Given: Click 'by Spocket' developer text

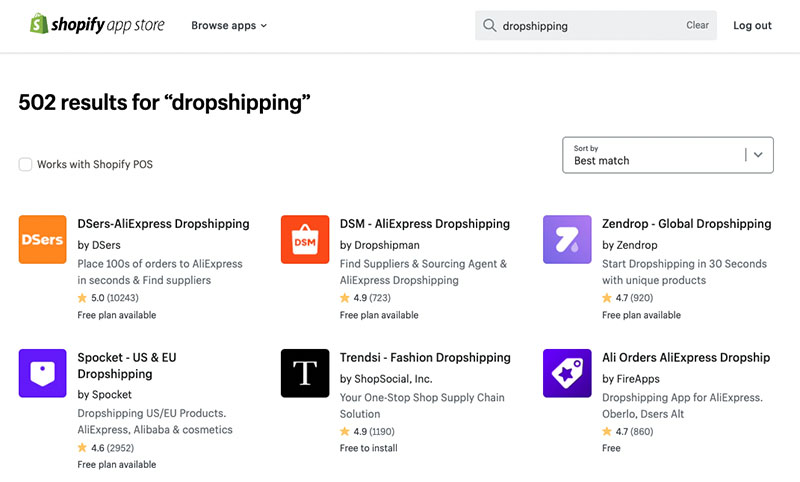Looking at the screenshot, I should point(105,395).
